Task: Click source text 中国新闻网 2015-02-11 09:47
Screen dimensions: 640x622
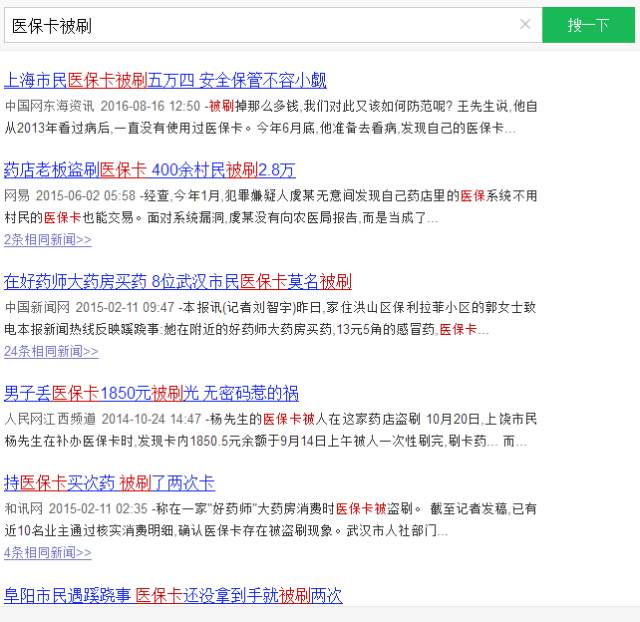Action: (89, 307)
